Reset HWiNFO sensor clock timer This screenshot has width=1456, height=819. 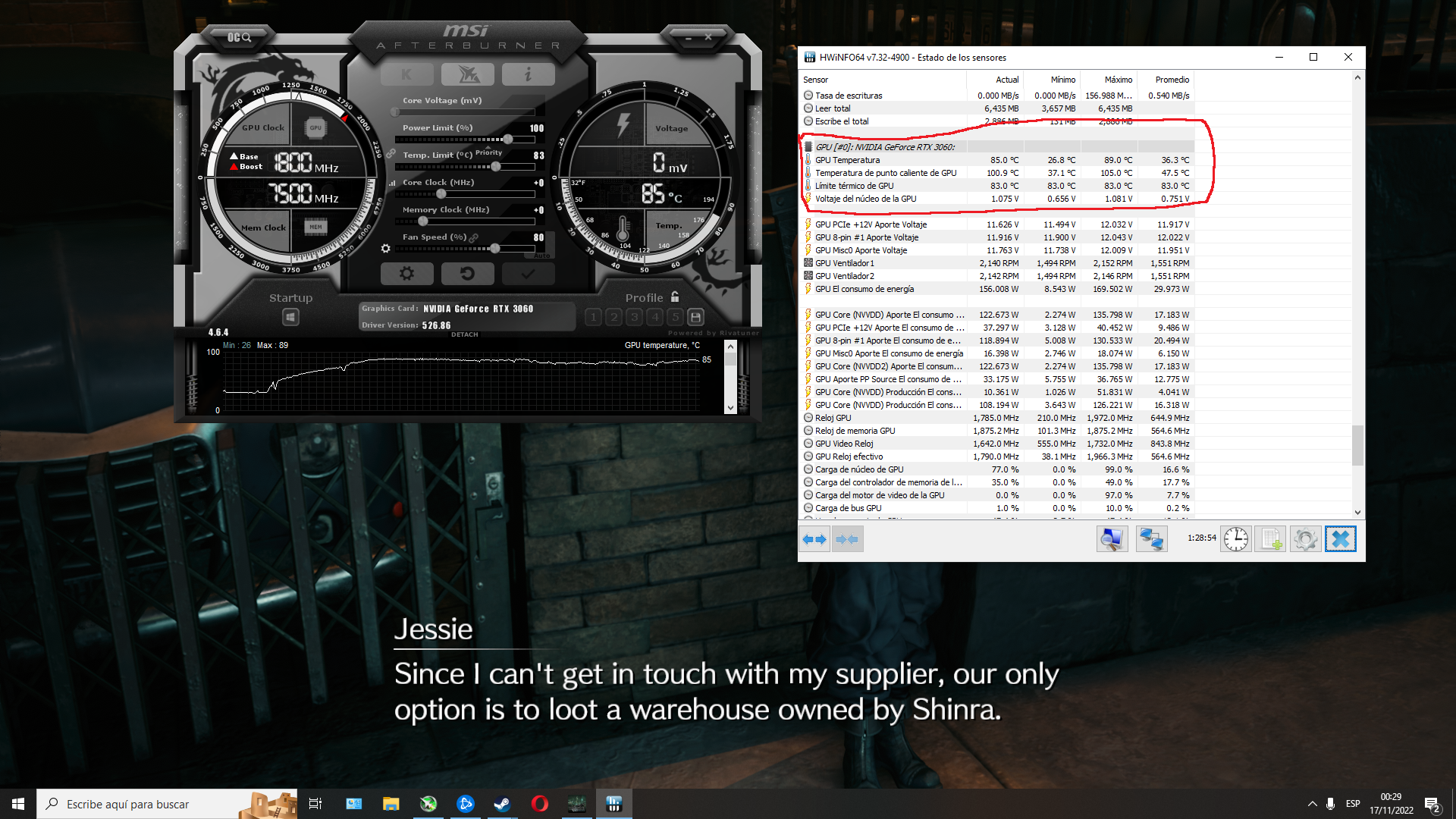tap(1236, 539)
